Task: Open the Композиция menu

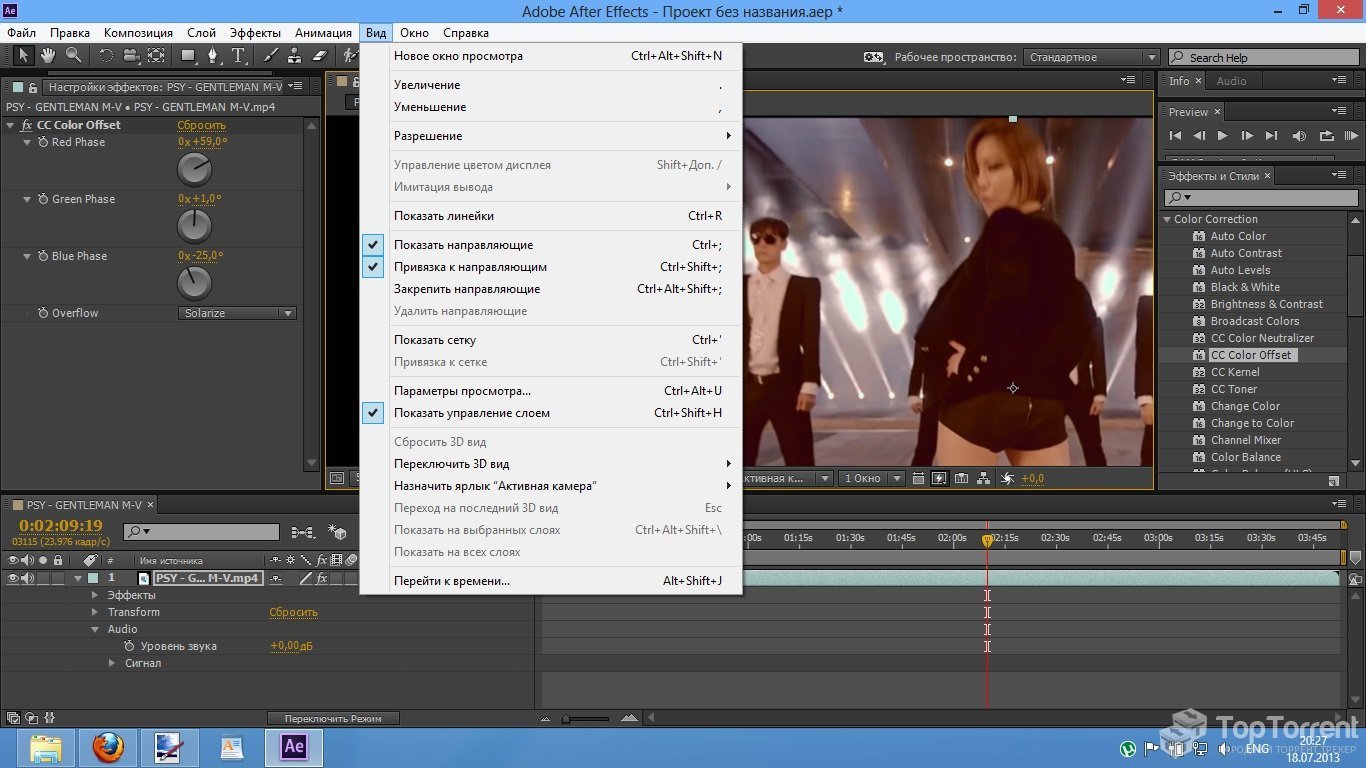Action: (x=138, y=33)
